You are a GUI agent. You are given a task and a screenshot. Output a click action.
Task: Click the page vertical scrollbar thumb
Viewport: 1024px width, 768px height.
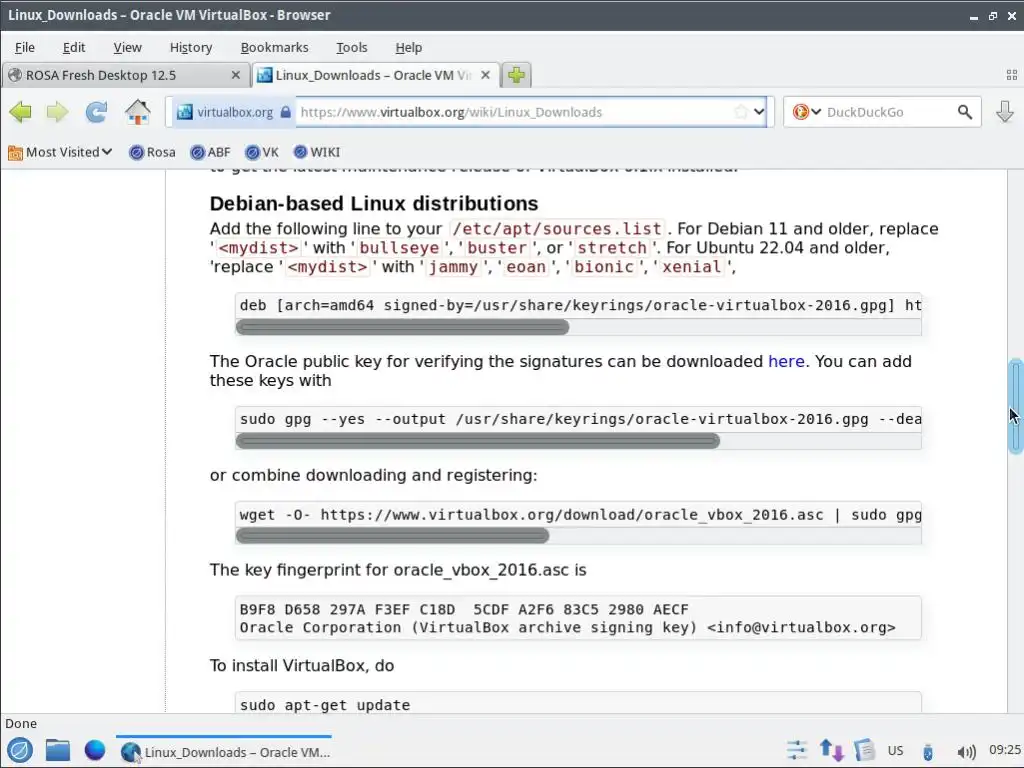(1016, 406)
